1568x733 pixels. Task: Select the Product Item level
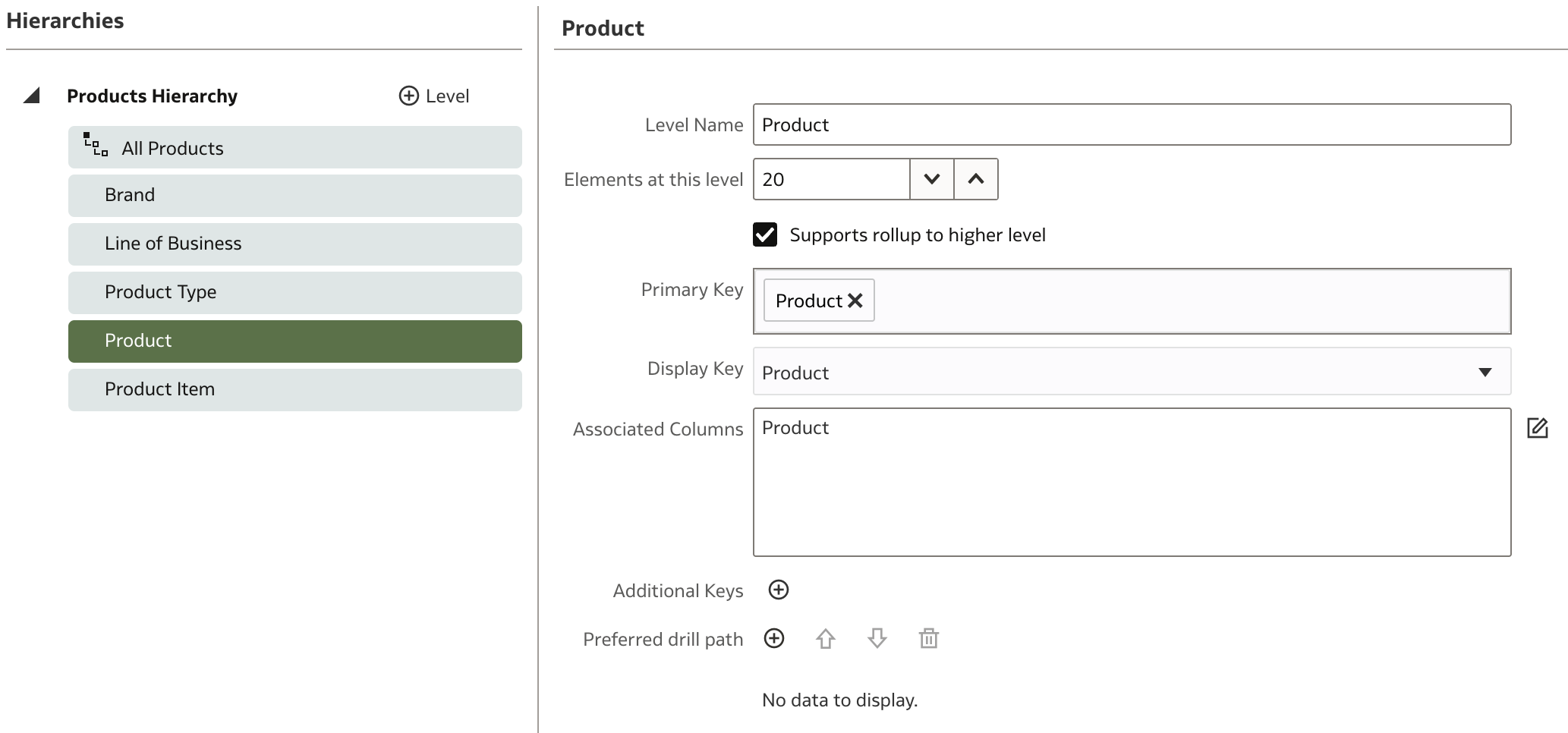pos(294,390)
